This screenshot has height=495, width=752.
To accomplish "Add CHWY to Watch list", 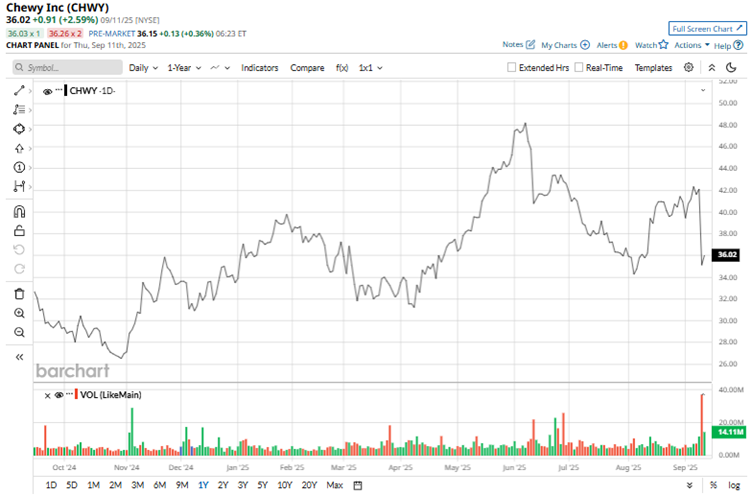I will (651, 45).
